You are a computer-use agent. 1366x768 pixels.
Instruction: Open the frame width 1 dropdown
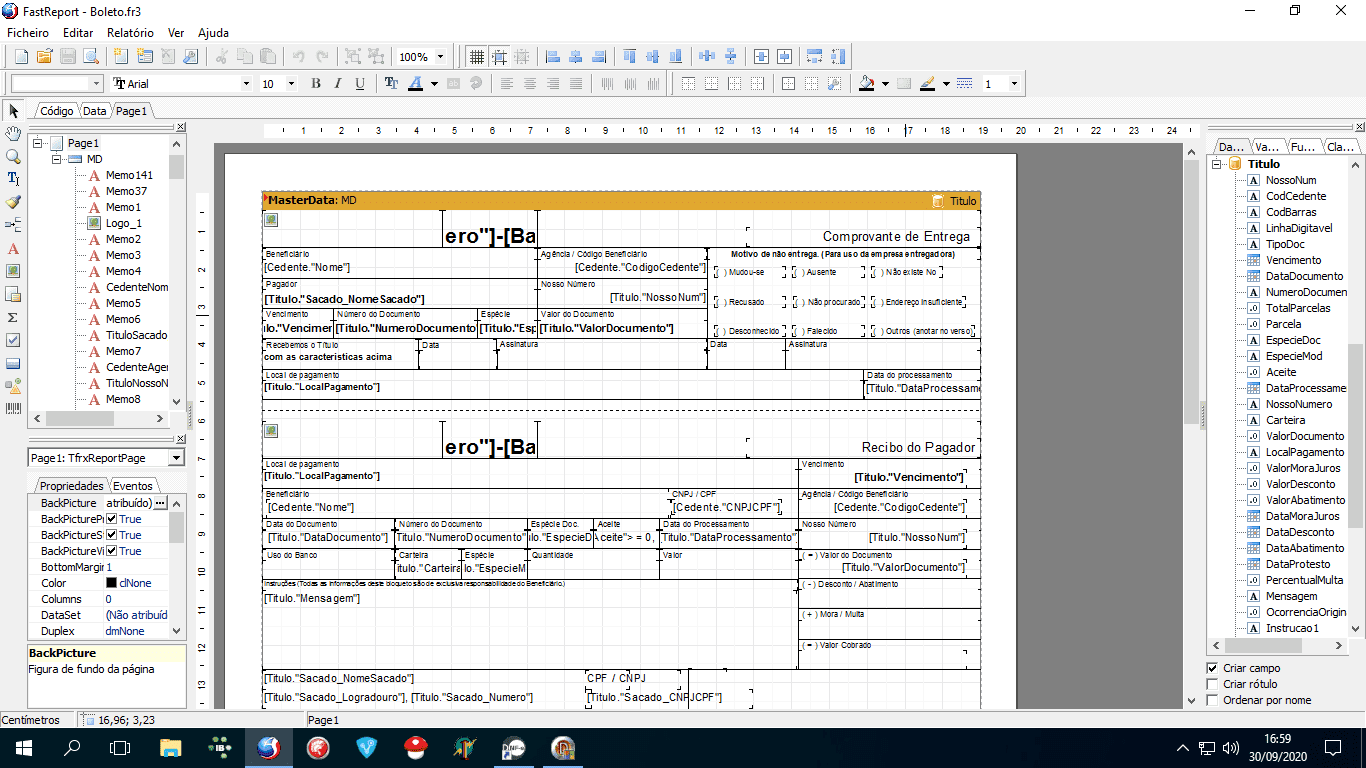pyautogui.click(x=1014, y=84)
